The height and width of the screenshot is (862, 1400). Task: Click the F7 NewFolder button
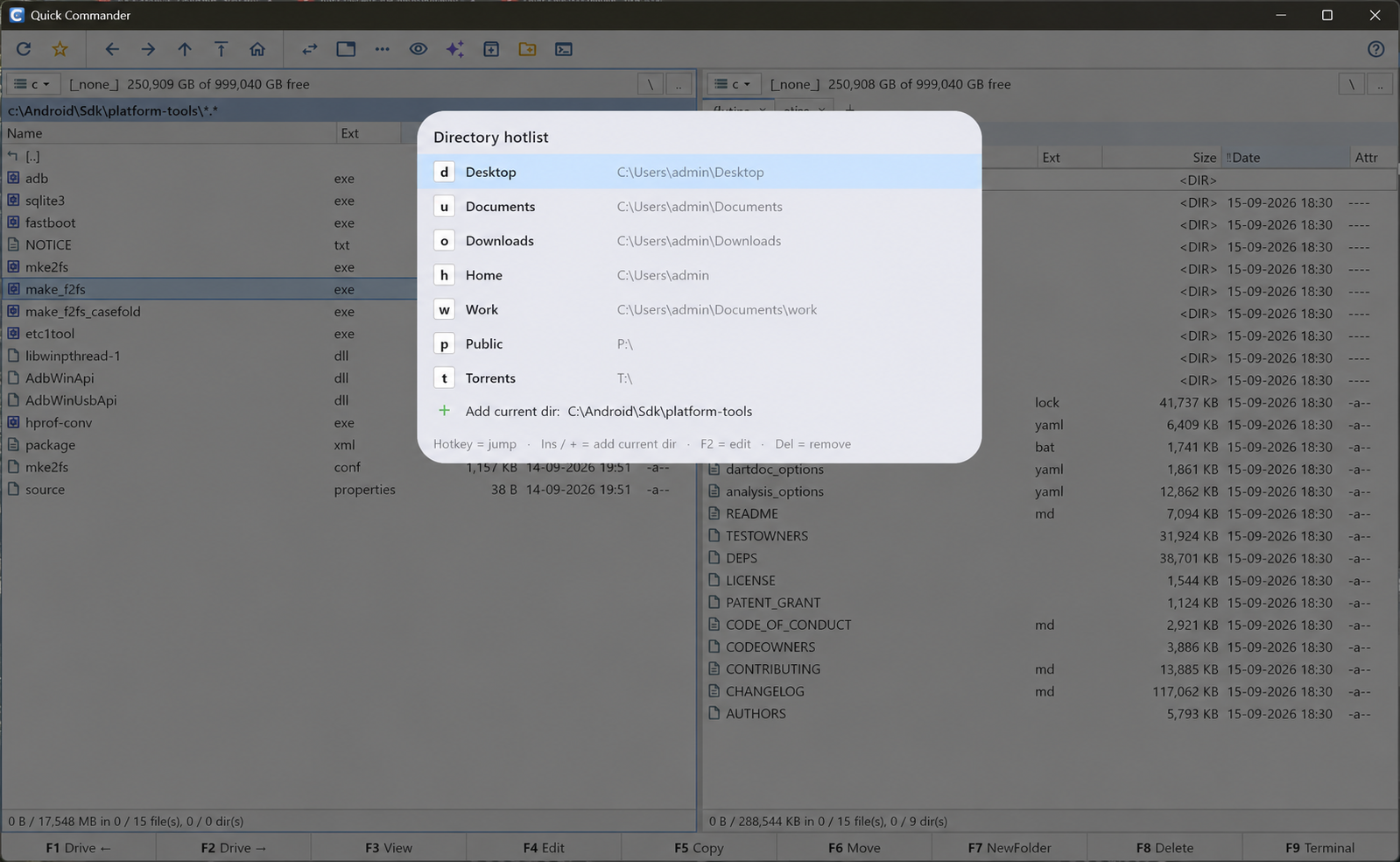coord(1010,848)
